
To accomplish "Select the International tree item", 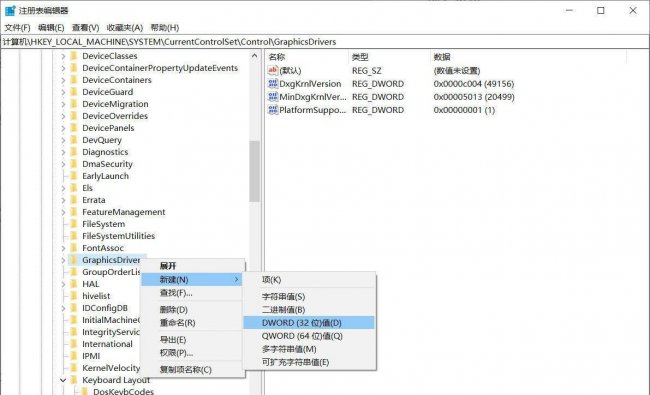I will (x=107, y=344).
